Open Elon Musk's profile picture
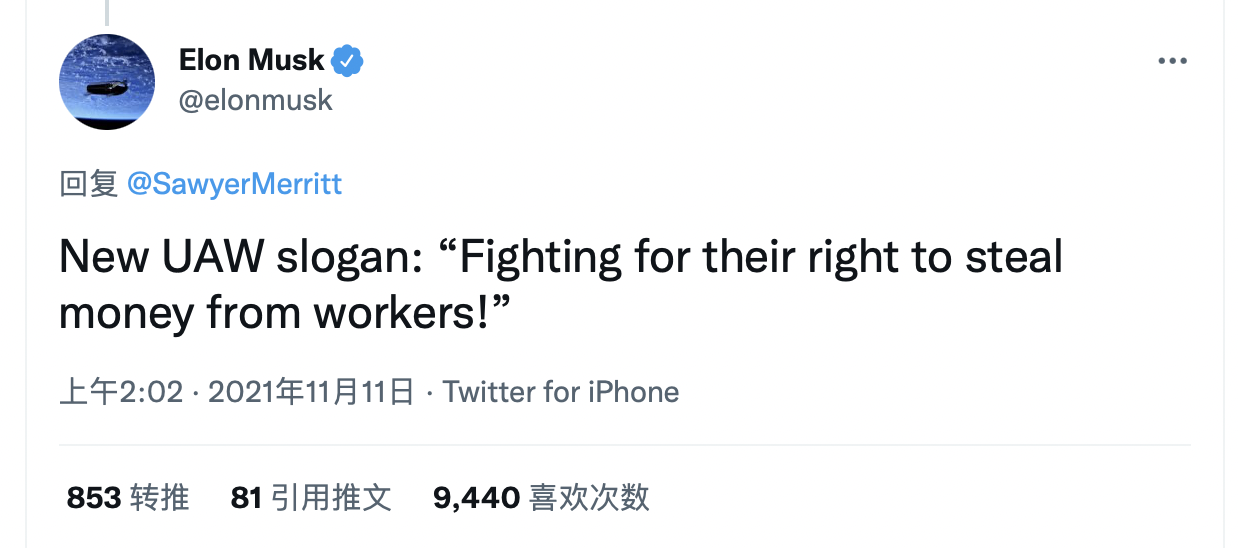The width and height of the screenshot is (1238, 548). click(x=107, y=82)
